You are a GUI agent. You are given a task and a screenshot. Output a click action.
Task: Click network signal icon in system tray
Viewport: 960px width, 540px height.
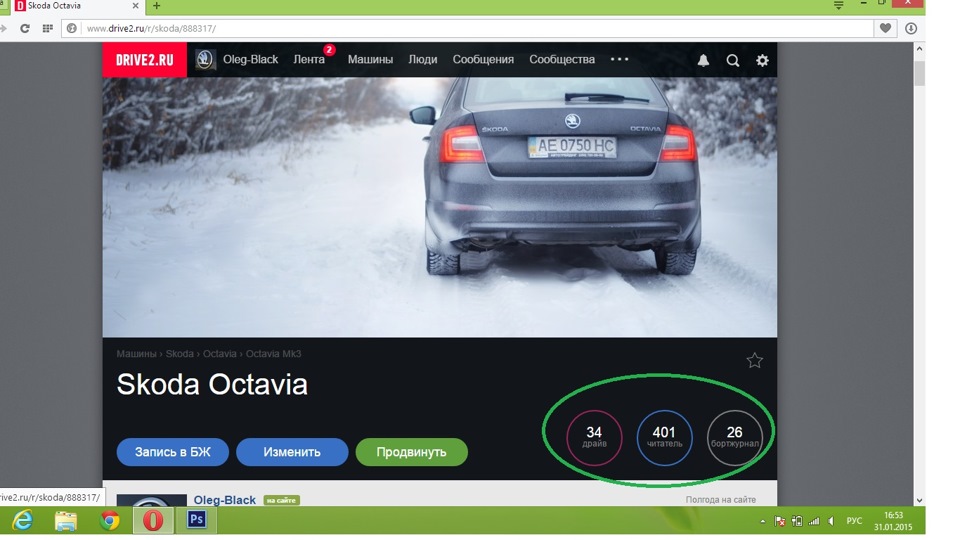point(814,521)
